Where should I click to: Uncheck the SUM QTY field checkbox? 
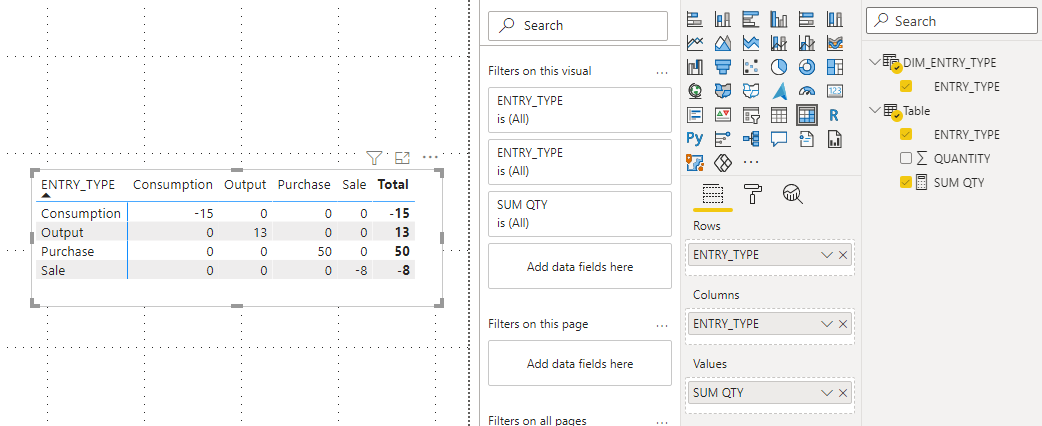pyautogui.click(x=906, y=182)
